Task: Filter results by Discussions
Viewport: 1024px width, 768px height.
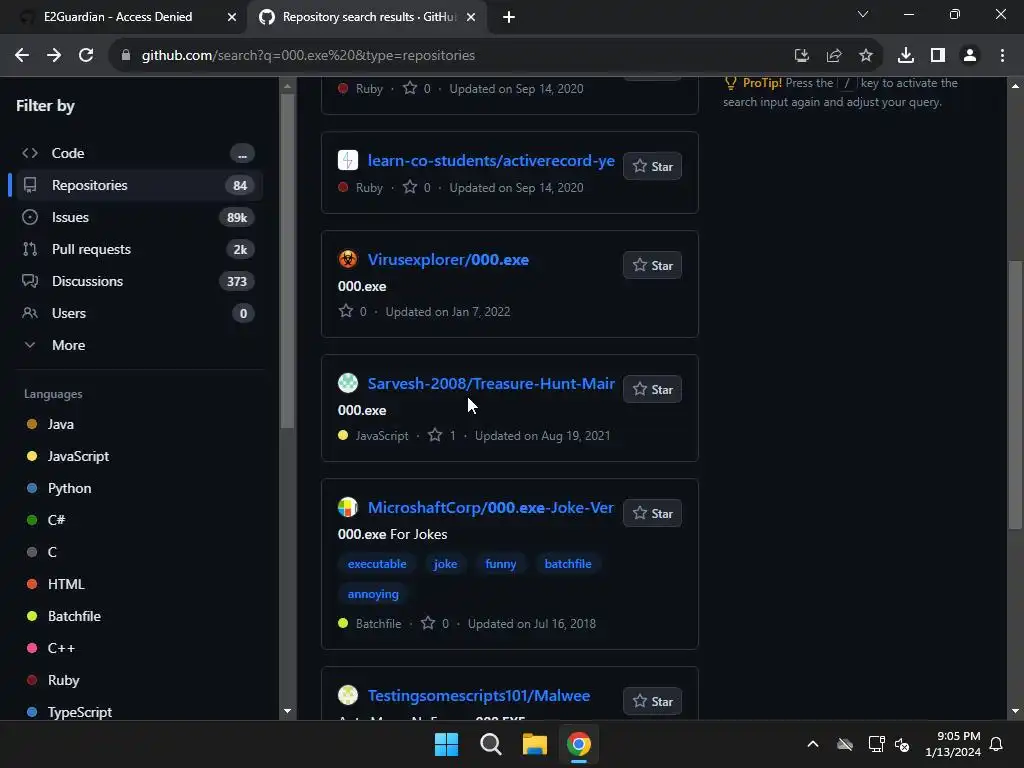Action: coord(136,281)
